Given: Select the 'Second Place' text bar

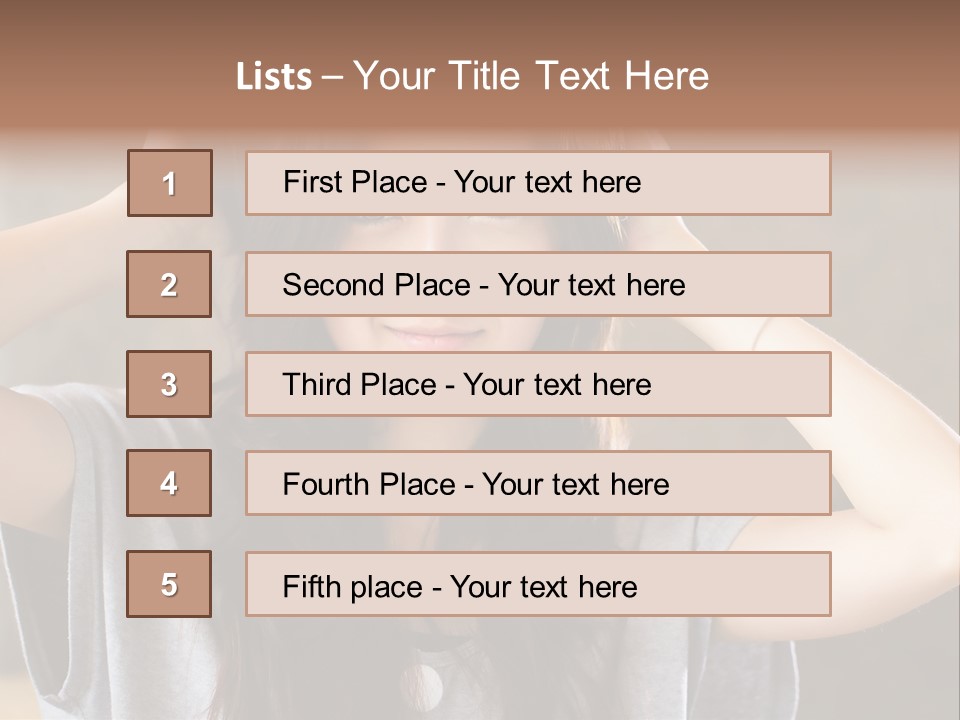Looking at the screenshot, I should [538, 285].
